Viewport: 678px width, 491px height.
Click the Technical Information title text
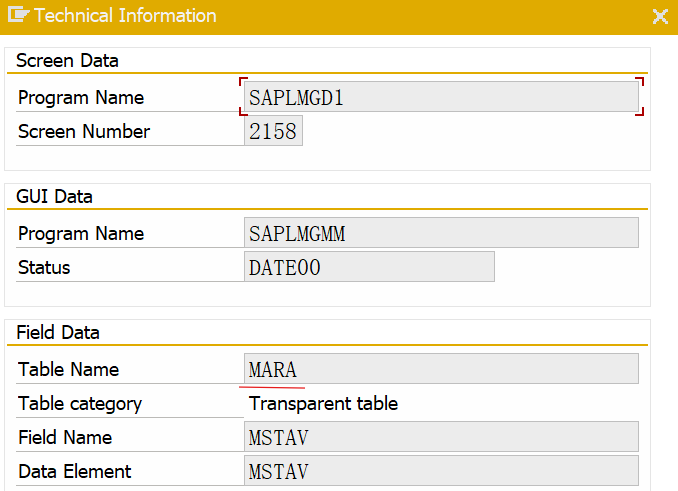(x=125, y=16)
